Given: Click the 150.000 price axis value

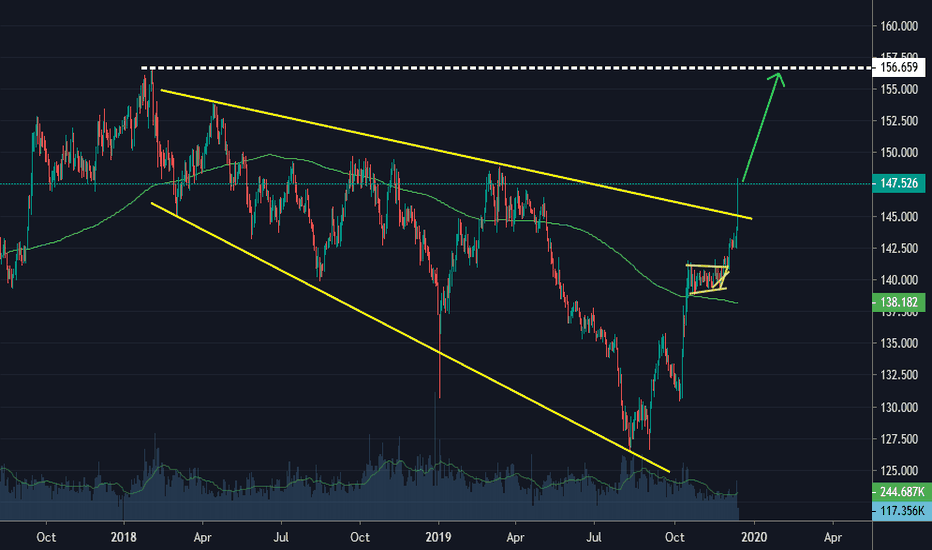Looking at the screenshot, I should [x=899, y=153].
